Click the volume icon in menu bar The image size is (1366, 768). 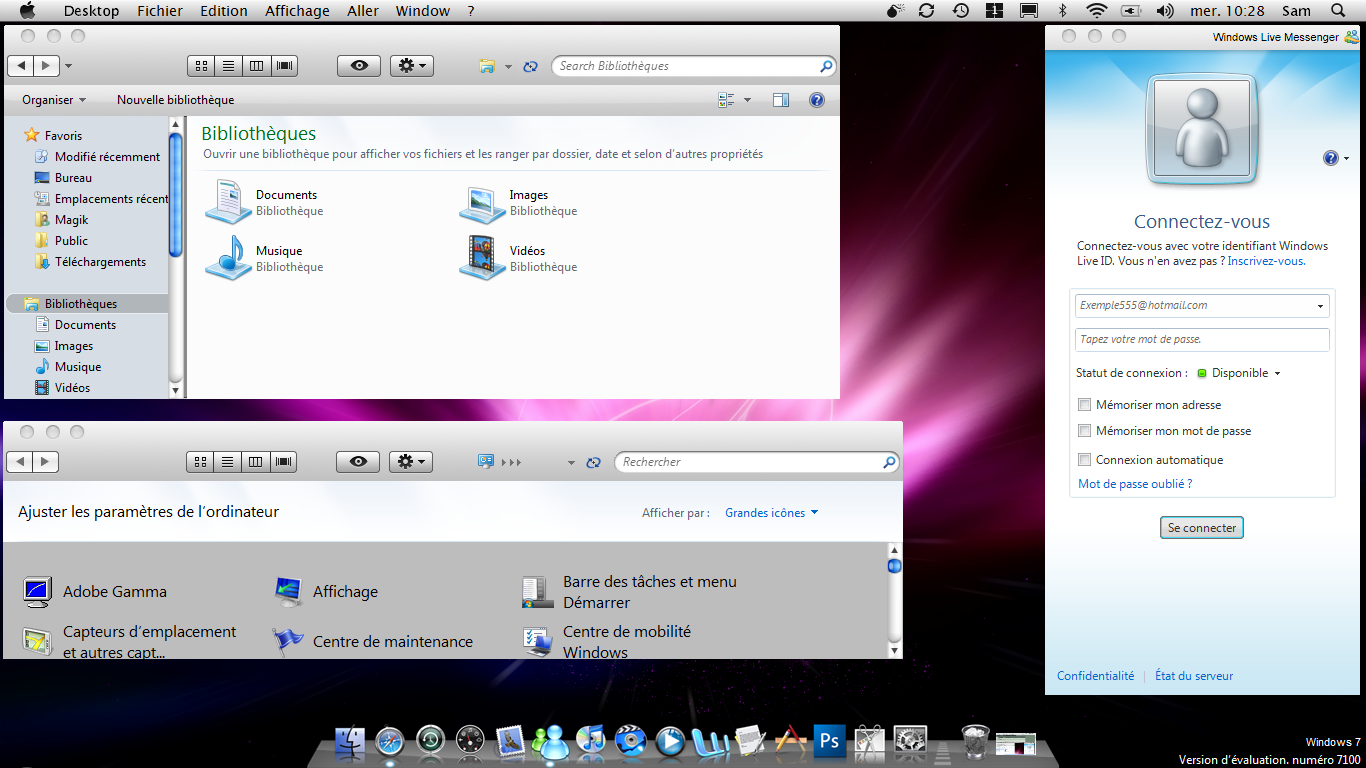[1165, 11]
